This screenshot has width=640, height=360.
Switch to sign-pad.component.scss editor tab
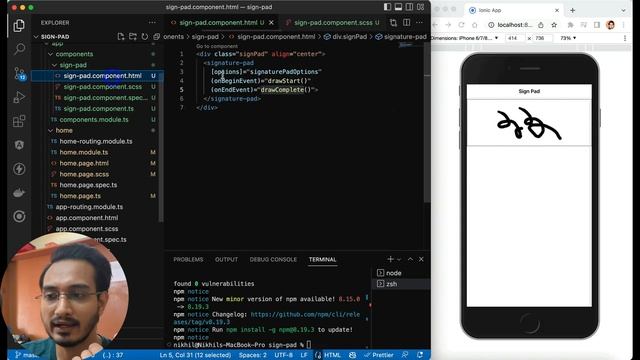point(333,23)
